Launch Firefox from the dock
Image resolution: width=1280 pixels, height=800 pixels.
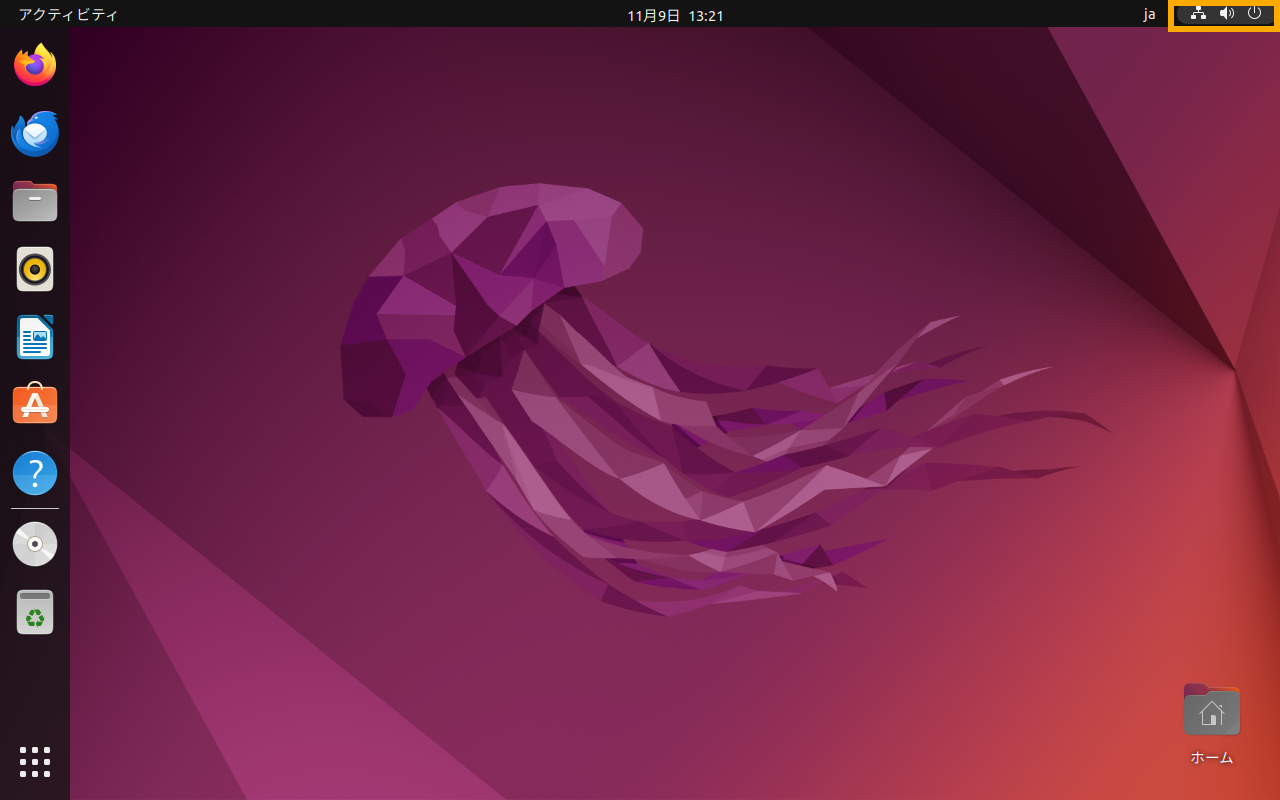[35, 65]
